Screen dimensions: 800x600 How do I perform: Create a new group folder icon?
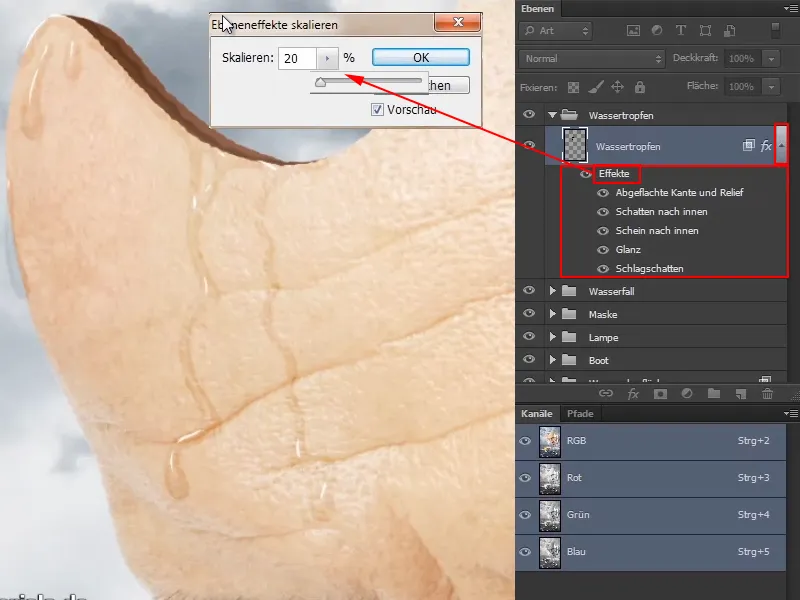point(714,393)
